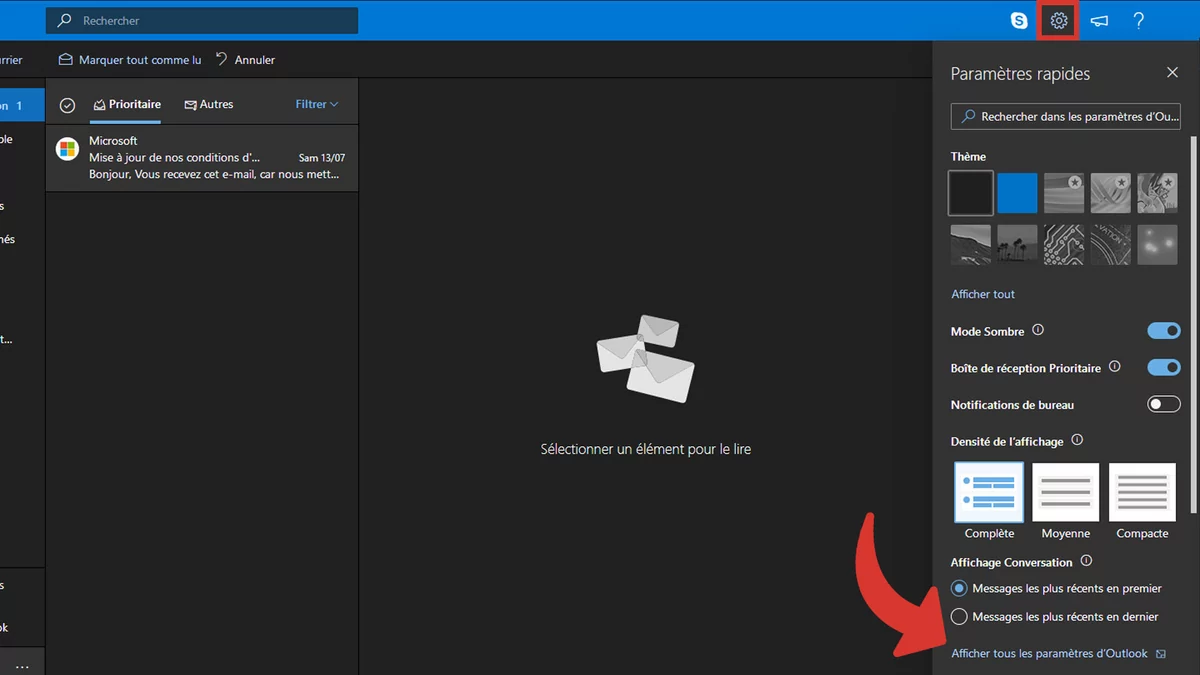Image resolution: width=1200 pixels, height=675 pixels.
Task: Enable Notifications de bureau toggle
Action: pyautogui.click(x=1164, y=404)
